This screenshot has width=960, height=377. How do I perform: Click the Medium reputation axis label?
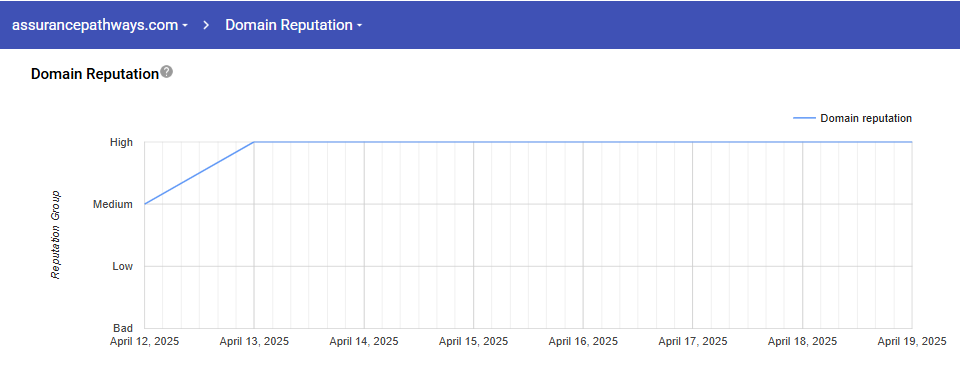113,204
